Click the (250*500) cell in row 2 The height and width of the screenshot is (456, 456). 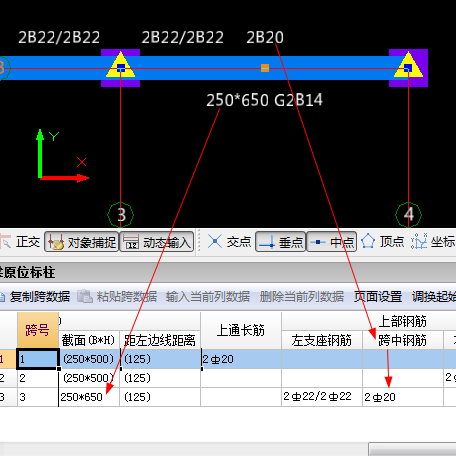[x=89, y=378]
